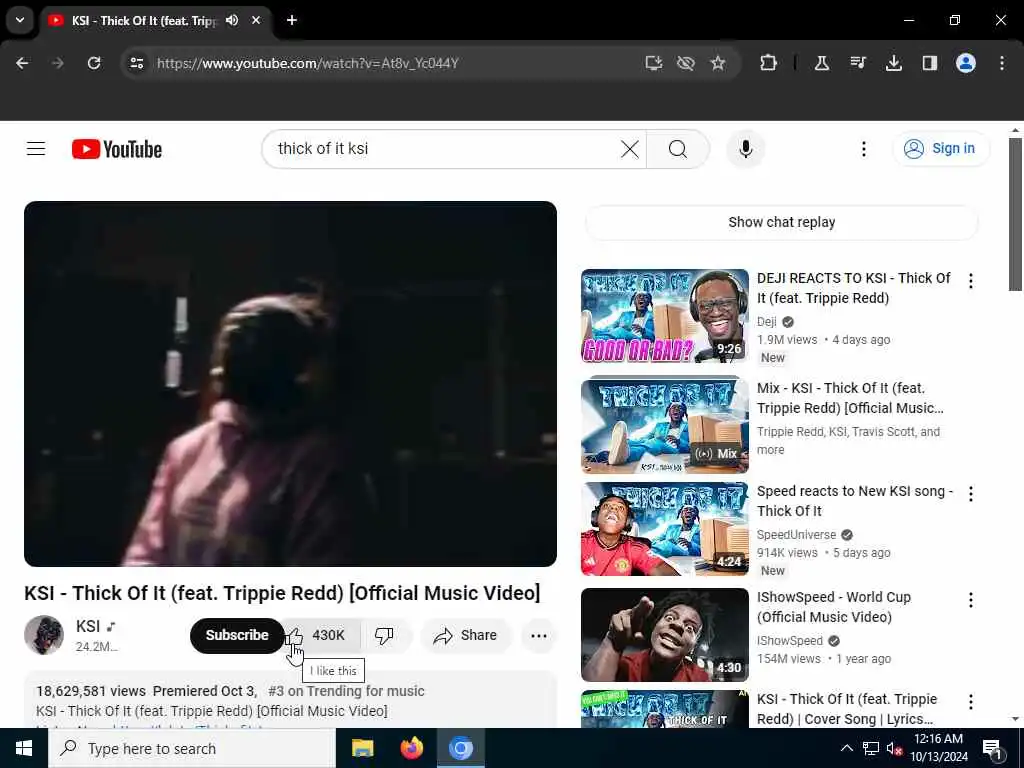Install app icon in address bar
The image size is (1024, 768).
click(x=654, y=63)
